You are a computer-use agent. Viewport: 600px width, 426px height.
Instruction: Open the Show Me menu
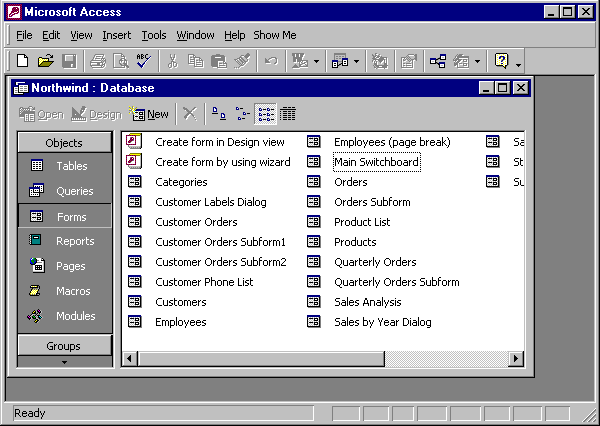tap(275, 35)
